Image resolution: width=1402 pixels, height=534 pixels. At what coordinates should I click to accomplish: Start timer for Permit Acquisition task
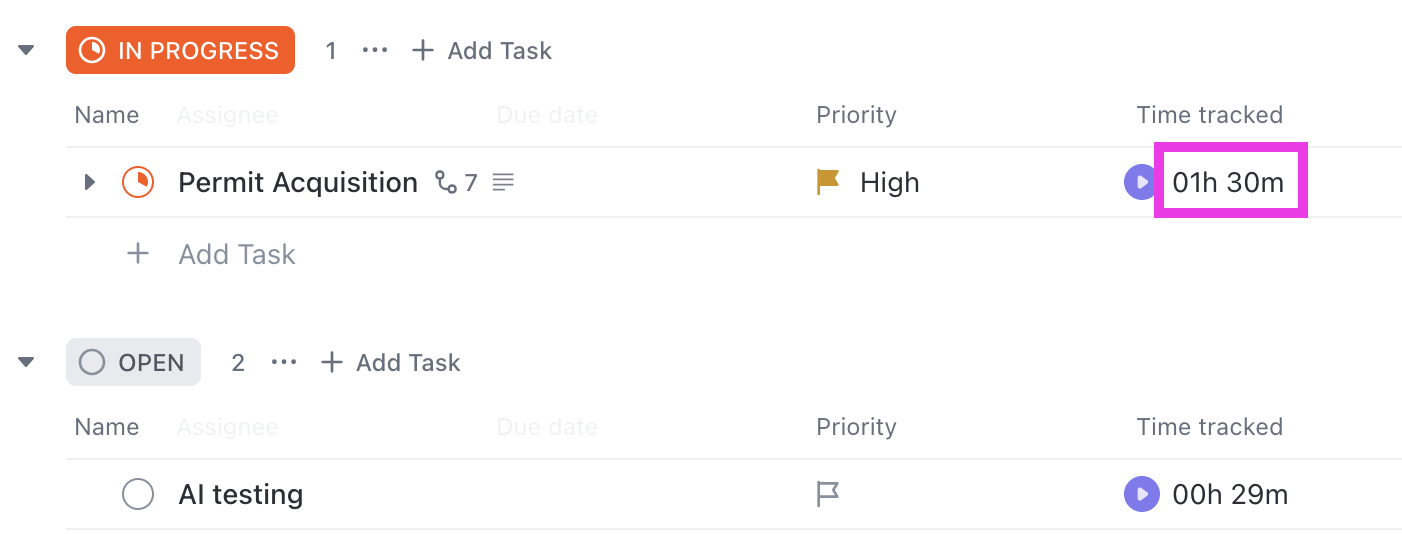1140,182
